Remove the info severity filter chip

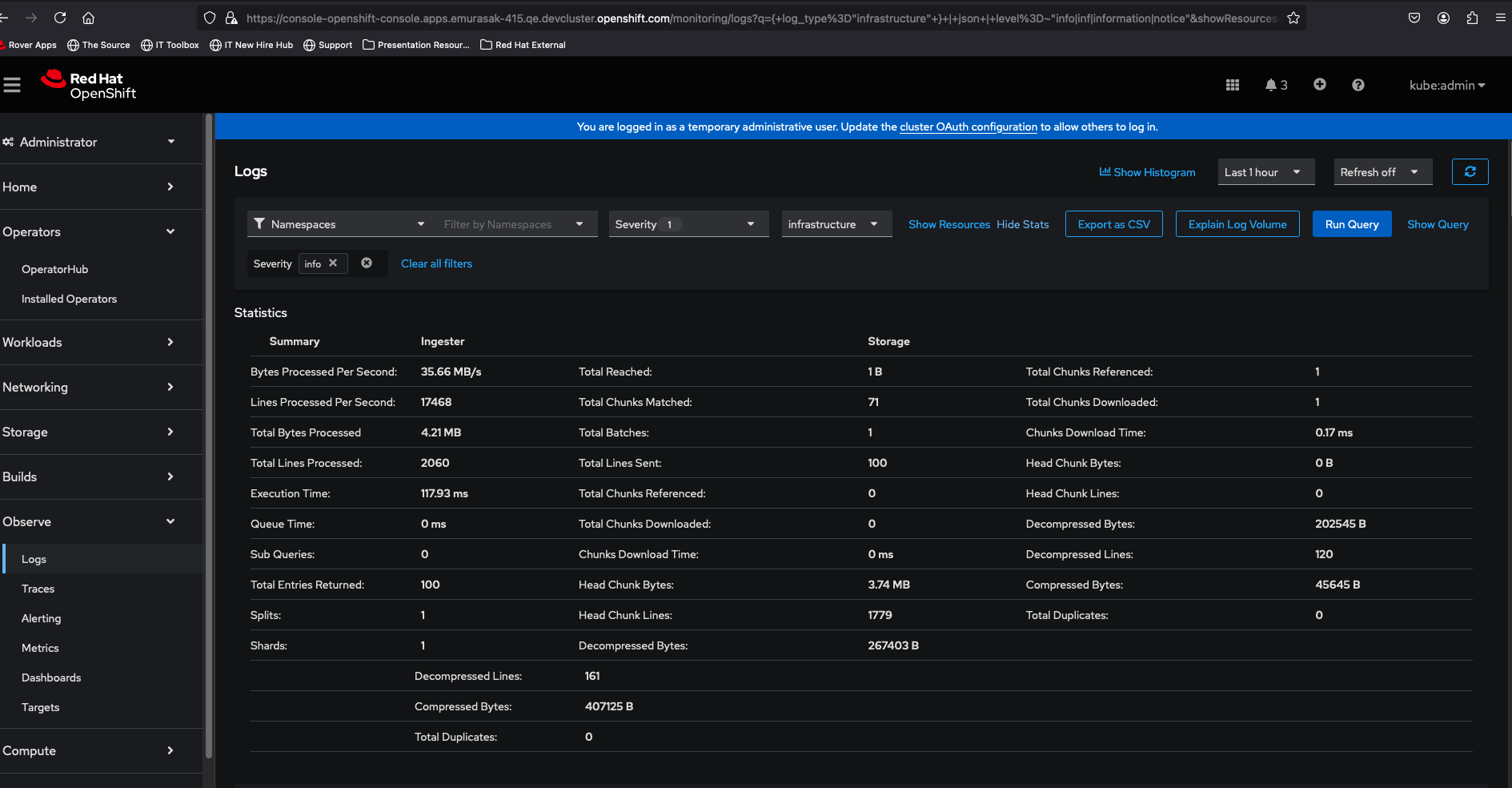click(333, 263)
